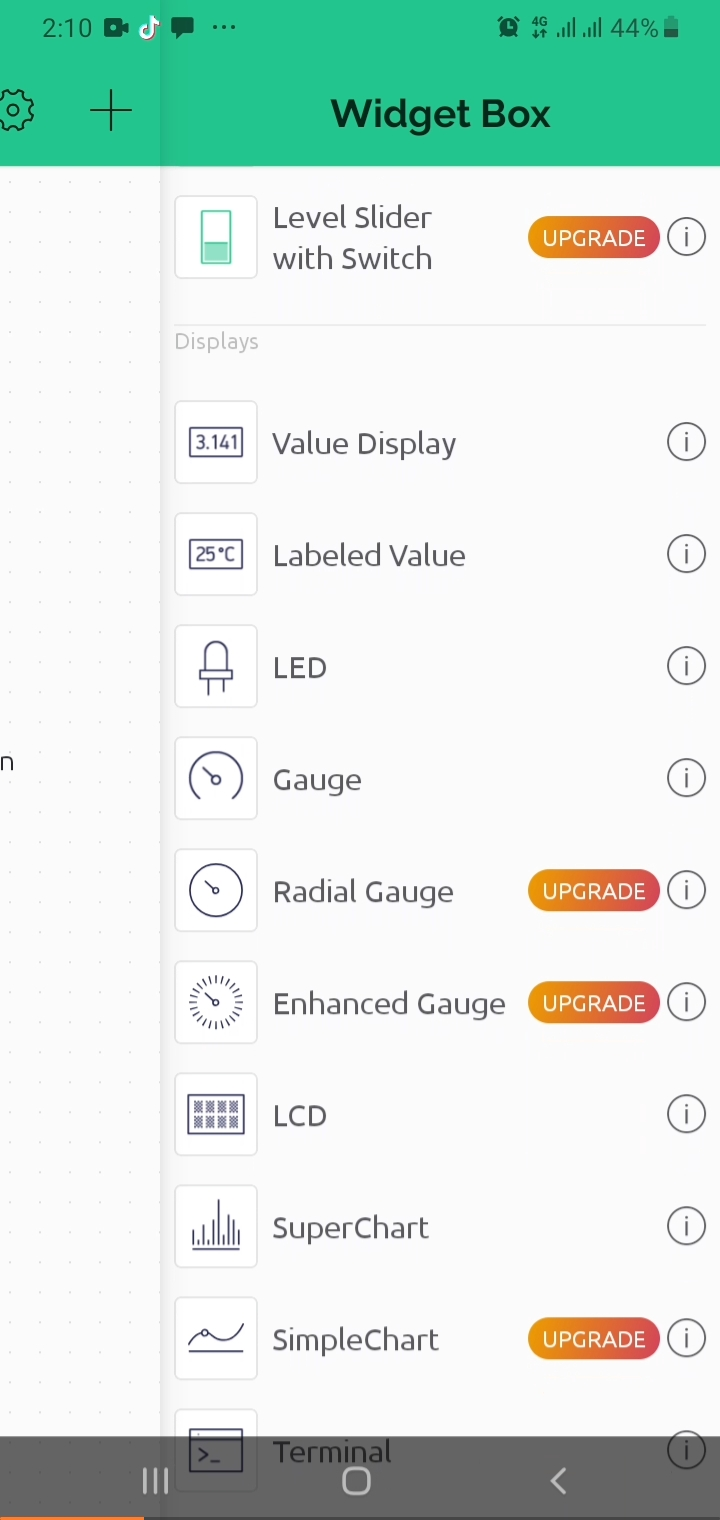This screenshot has height=1520, width=720.
Task: Show info for Value Display widget
Action: click(x=686, y=442)
